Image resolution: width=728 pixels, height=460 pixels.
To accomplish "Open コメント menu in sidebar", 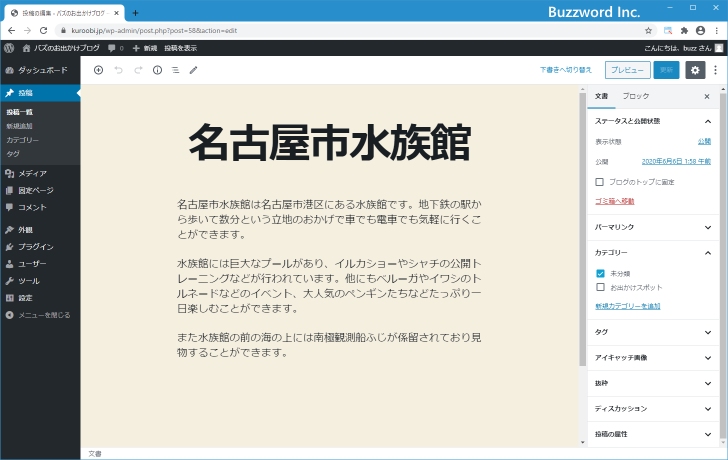I will click(40, 207).
